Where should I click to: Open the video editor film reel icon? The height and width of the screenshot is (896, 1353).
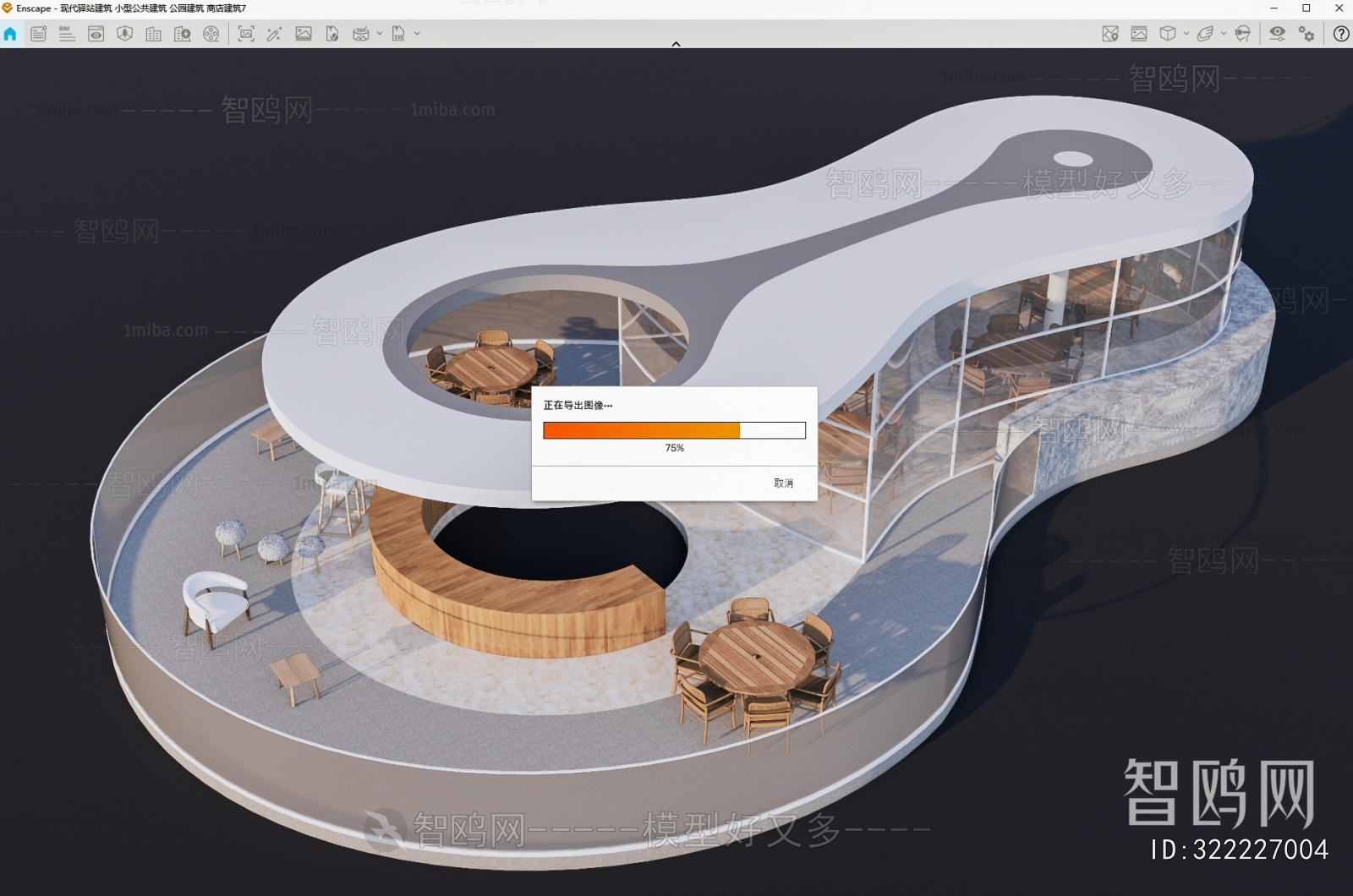[211, 34]
